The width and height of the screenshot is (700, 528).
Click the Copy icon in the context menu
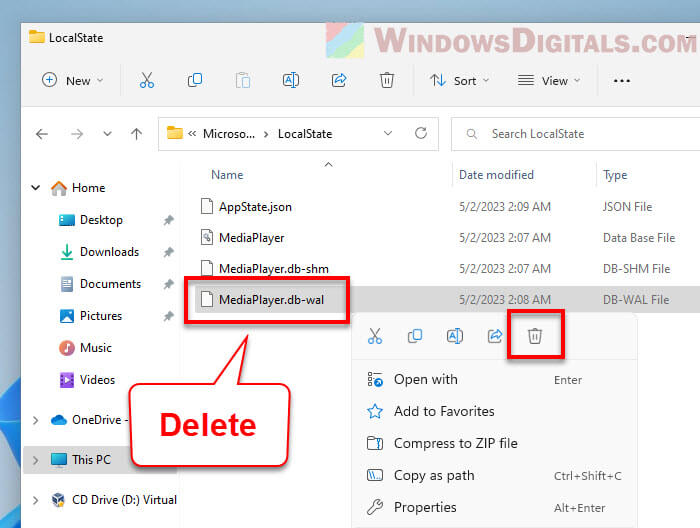tap(415, 336)
